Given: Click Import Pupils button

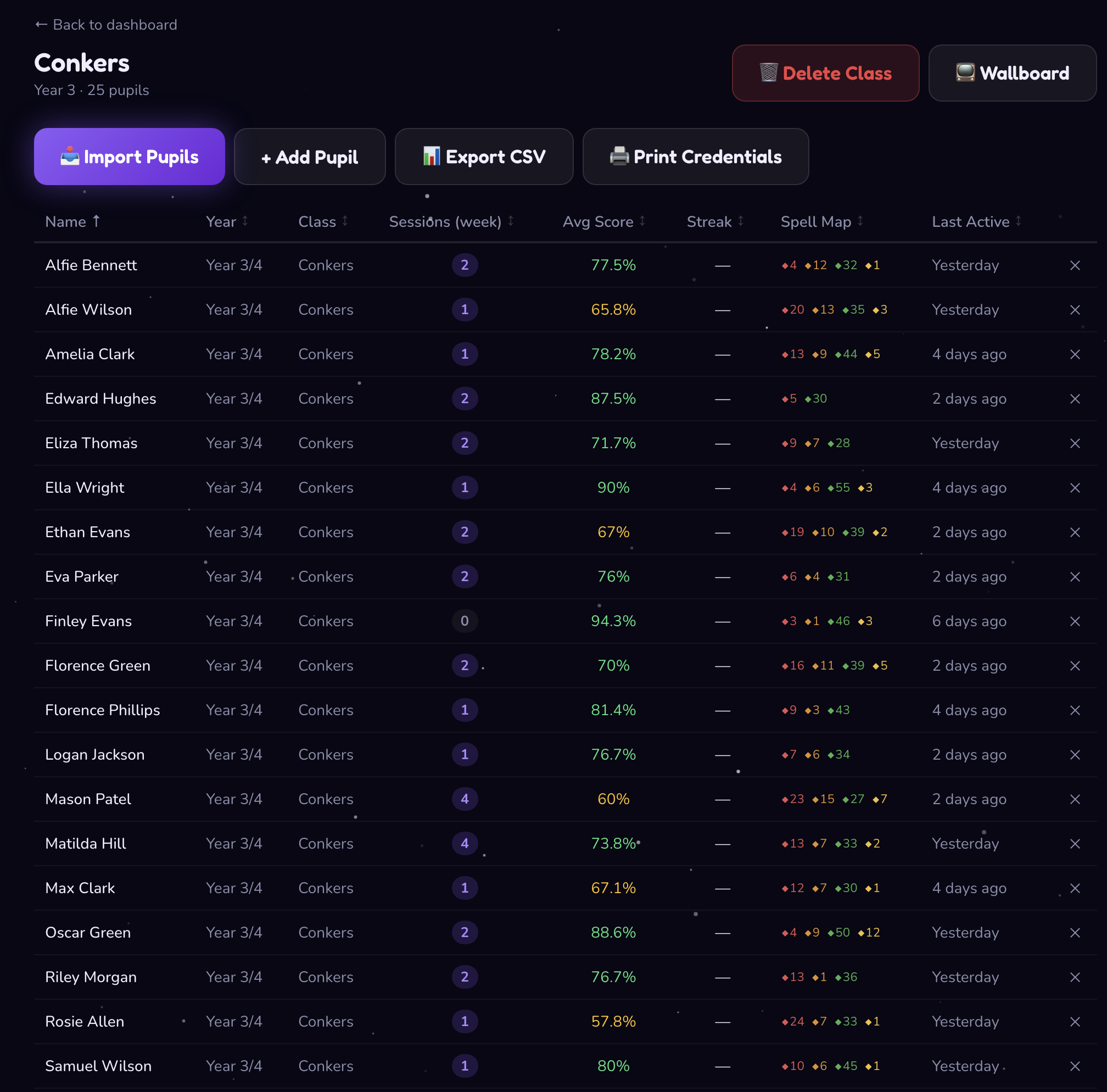Looking at the screenshot, I should (x=129, y=157).
